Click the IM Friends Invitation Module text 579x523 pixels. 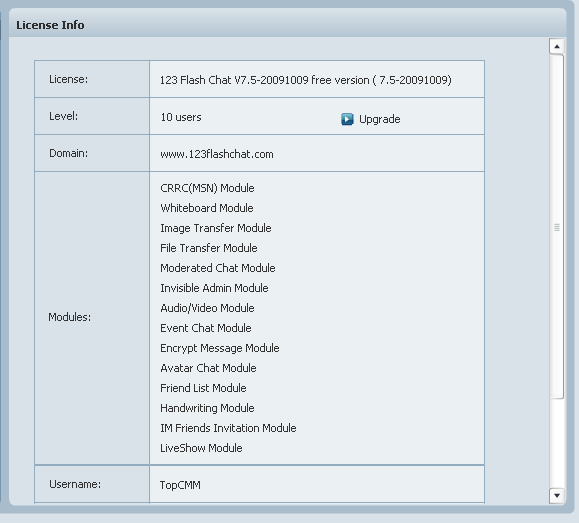[228, 428]
